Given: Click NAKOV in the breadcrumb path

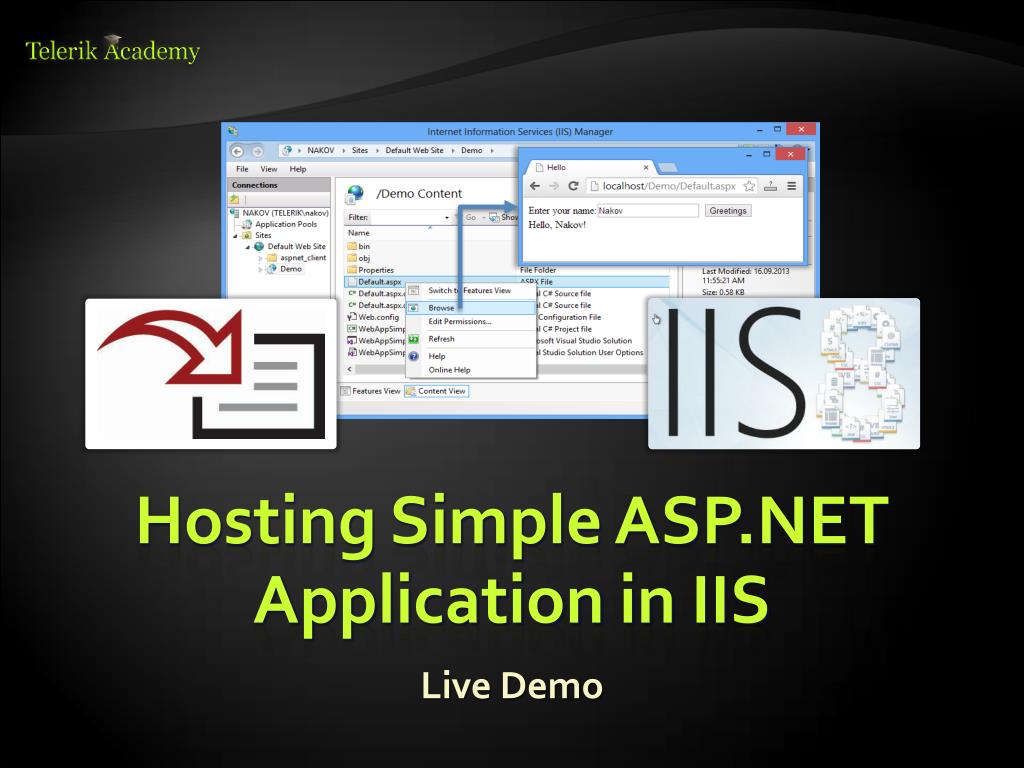Looking at the screenshot, I should tap(321, 151).
